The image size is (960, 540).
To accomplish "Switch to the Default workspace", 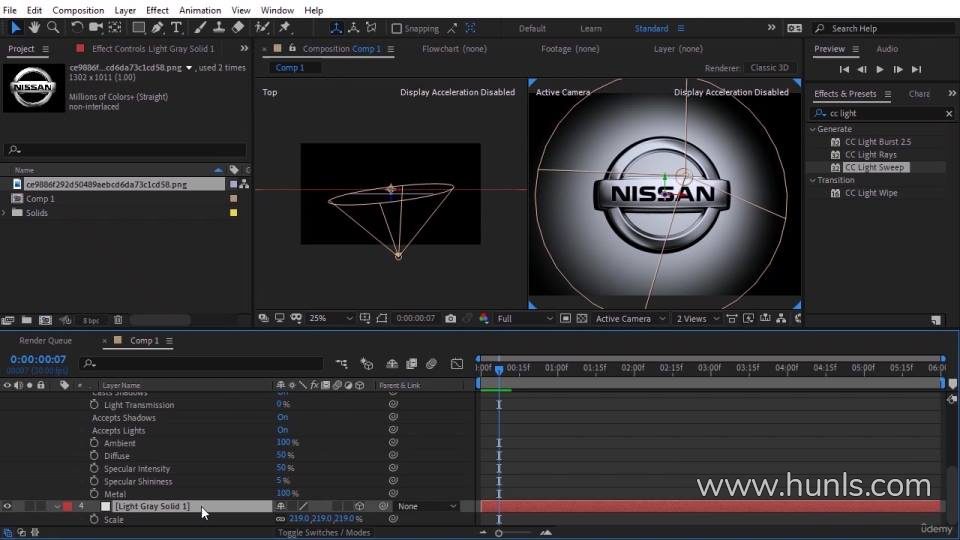I will 532,29.
